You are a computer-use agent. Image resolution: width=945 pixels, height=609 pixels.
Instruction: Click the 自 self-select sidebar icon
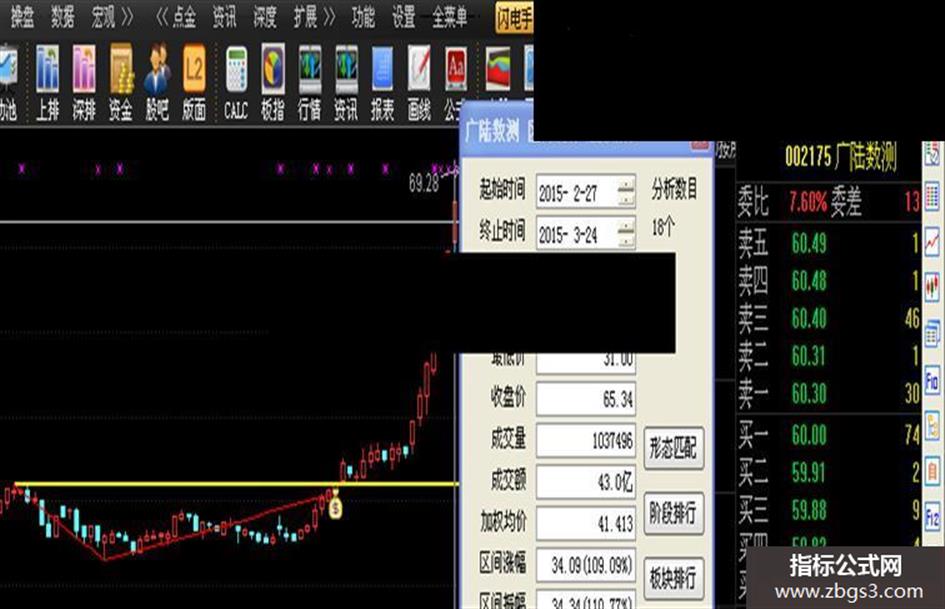click(x=932, y=471)
